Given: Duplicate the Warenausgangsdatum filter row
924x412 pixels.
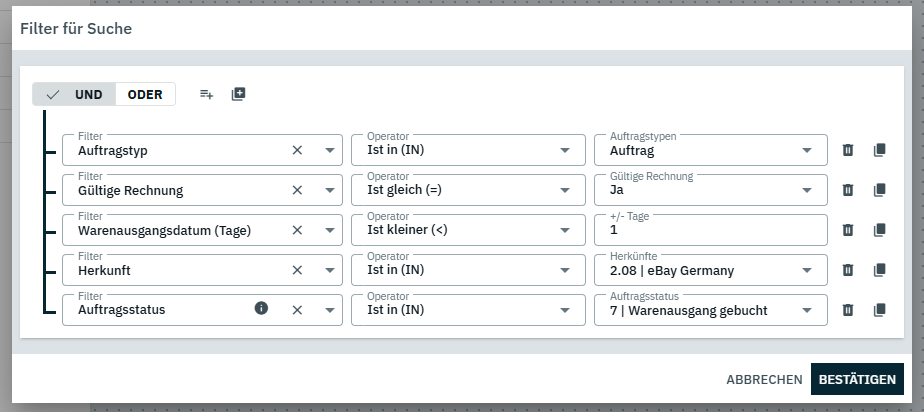Looking at the screenshot, I should point(880,230).
